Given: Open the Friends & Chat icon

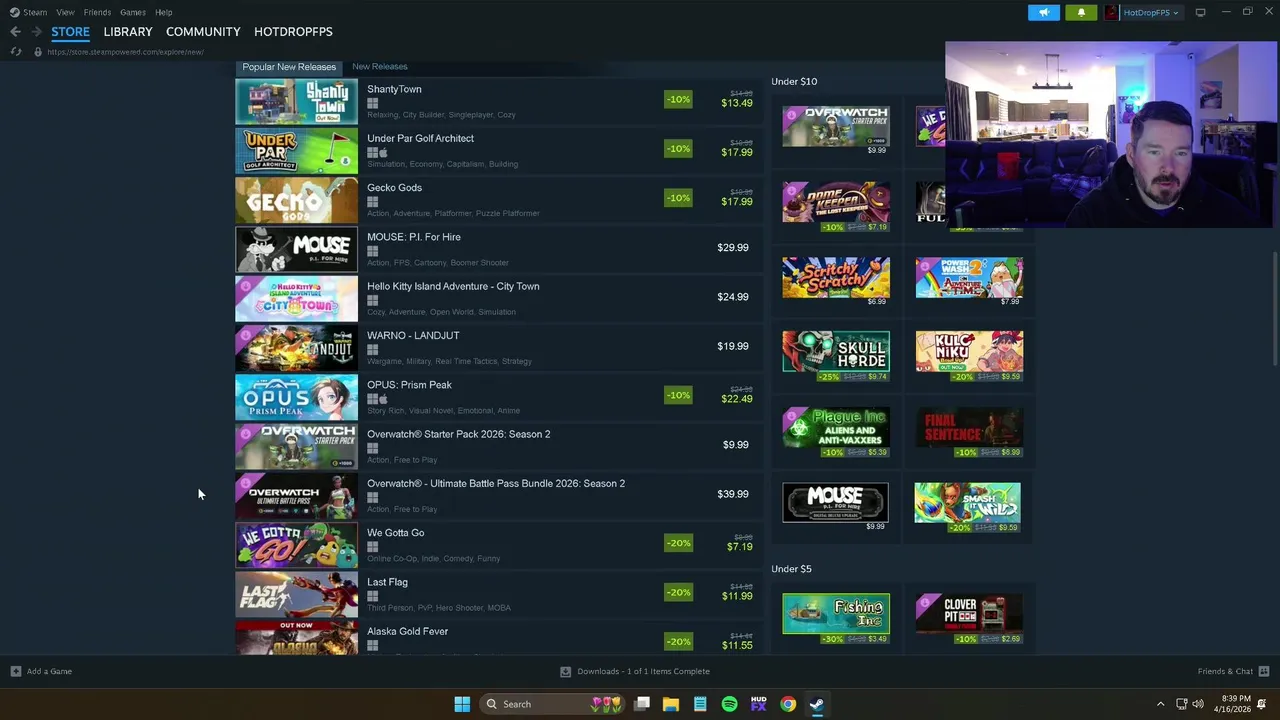Looking at the screenshot, I should pos(1264,671).
